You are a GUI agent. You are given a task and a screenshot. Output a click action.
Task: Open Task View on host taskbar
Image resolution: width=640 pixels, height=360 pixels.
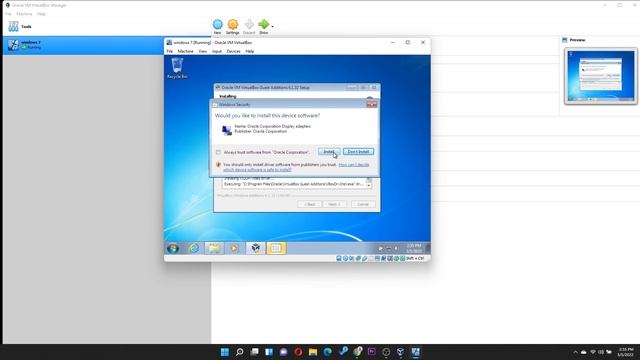click(x=254, y=352)
